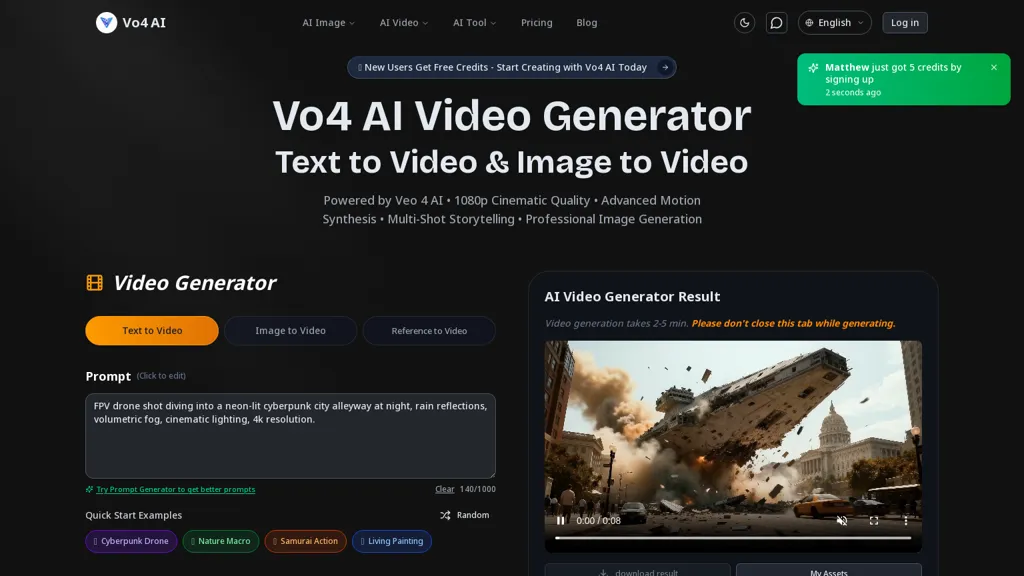Open the Pricing page
Viewport: 1024px width, 576px height.
pyautogui.click(x=536, y=23)
